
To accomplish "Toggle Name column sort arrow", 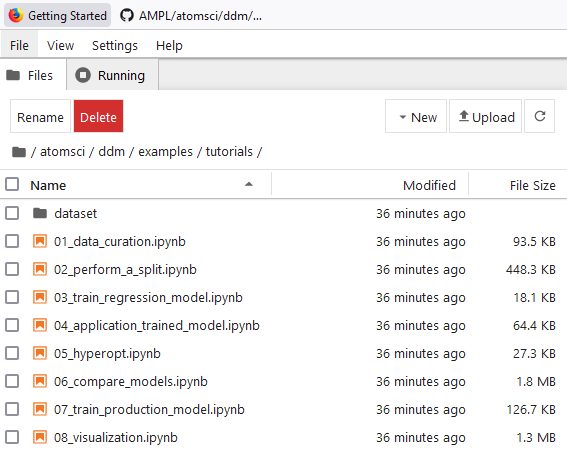I will (x=249, y=184).
